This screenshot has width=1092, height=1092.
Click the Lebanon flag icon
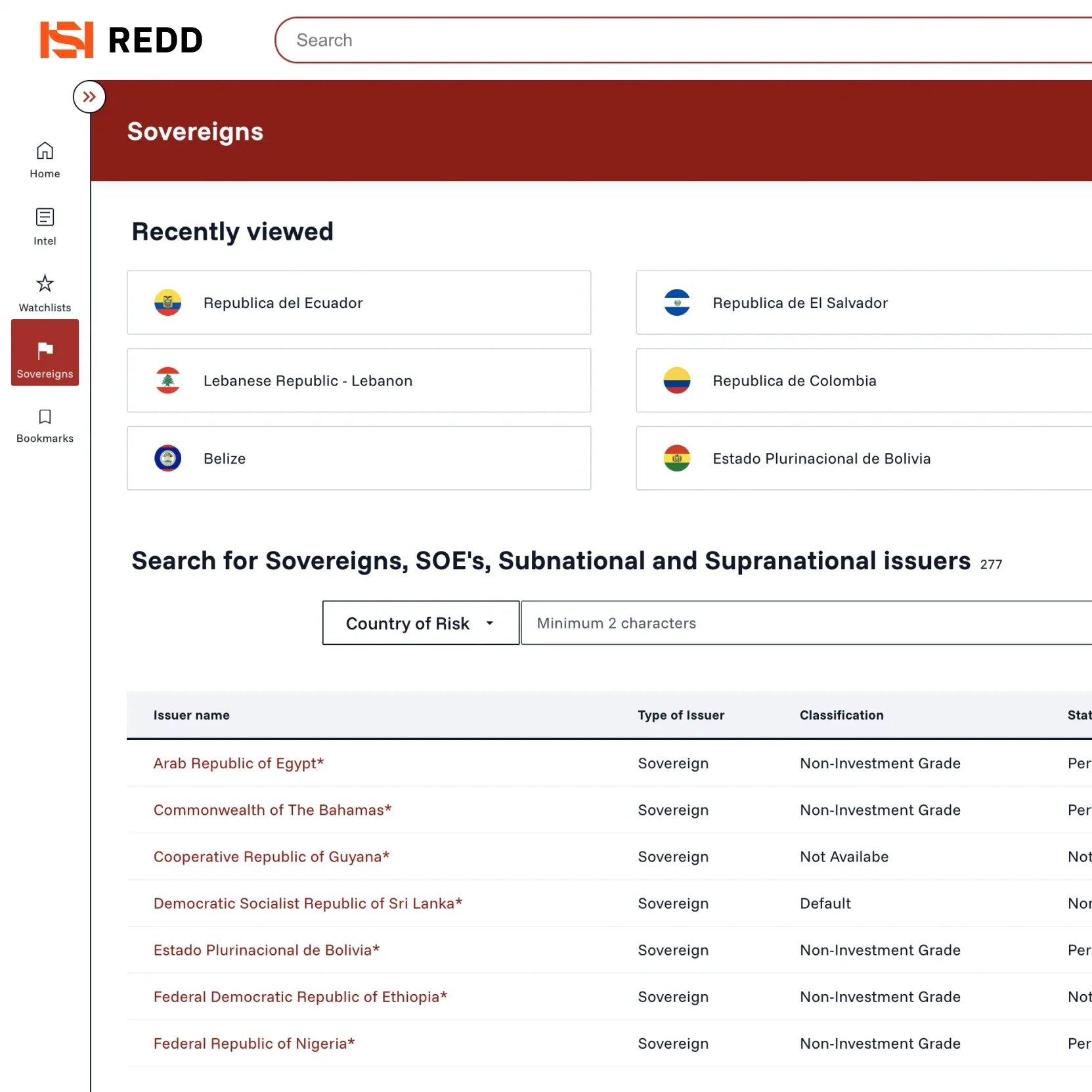tap(167, 381)
